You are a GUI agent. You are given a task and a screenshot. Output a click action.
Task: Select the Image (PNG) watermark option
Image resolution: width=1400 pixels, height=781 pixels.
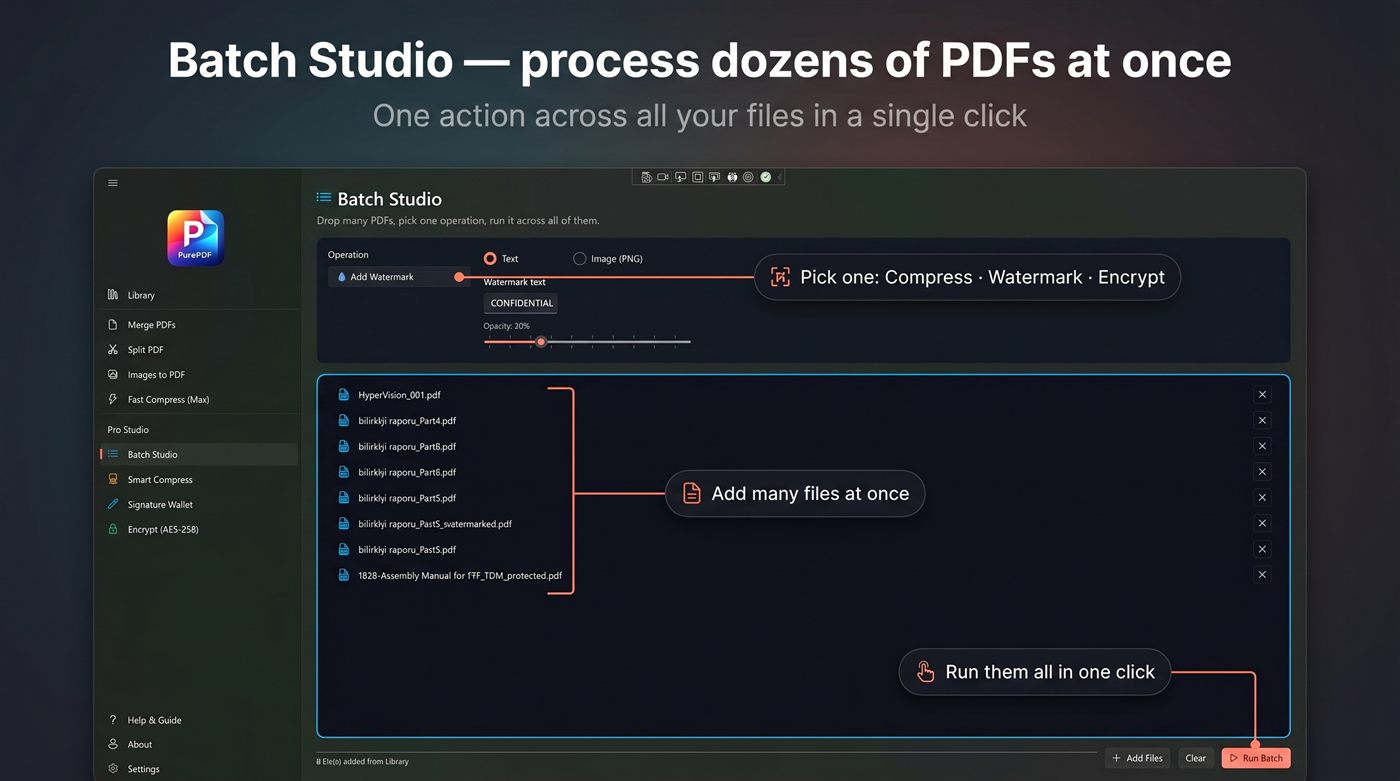[x=580, y=259]
